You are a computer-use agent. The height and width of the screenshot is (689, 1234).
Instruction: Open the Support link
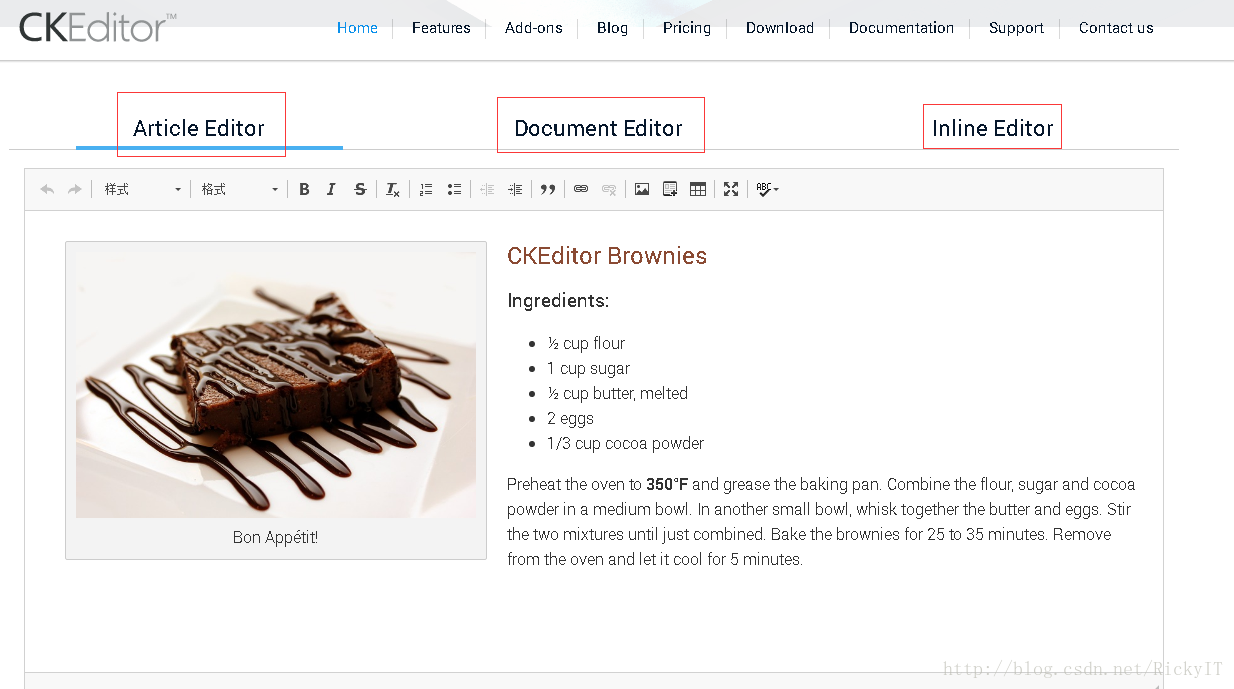(1016, 28)
